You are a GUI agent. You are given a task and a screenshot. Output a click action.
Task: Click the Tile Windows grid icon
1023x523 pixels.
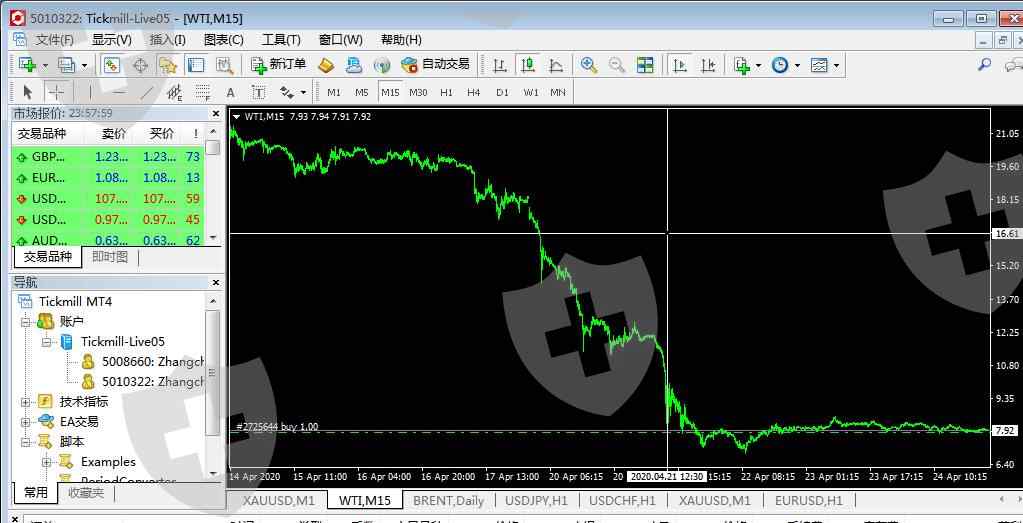click(645, 65)
